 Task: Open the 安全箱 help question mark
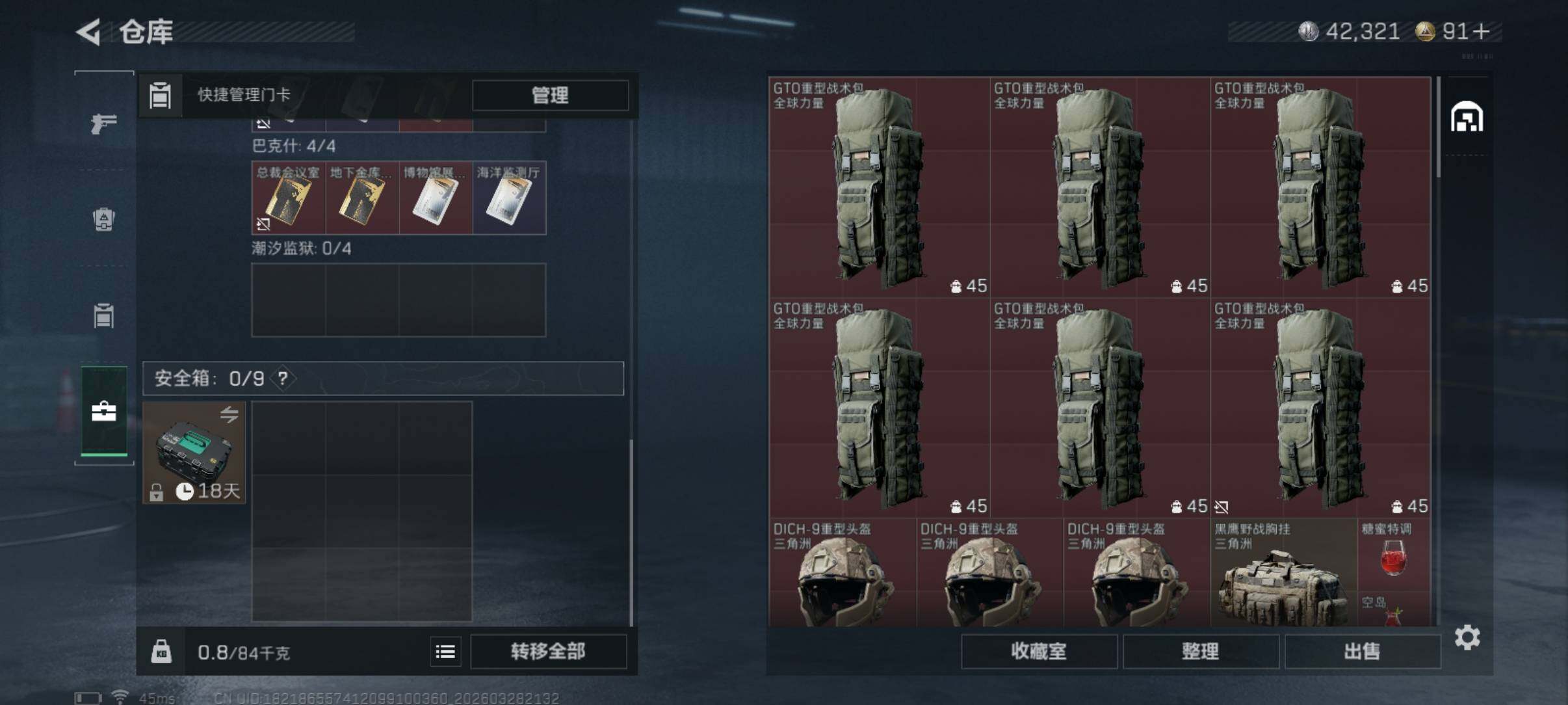[283, 379]
